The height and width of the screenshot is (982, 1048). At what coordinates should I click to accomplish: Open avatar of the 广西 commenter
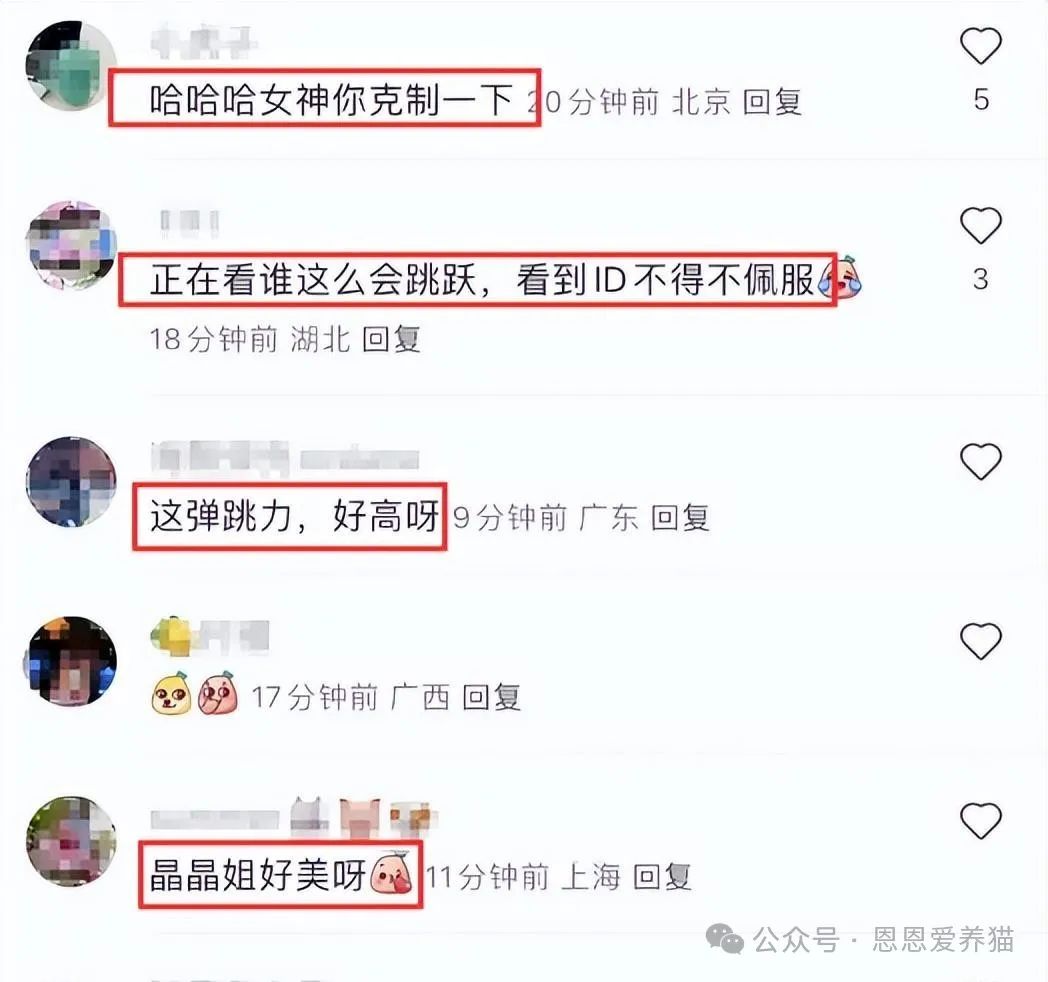(x=72, y=661)
